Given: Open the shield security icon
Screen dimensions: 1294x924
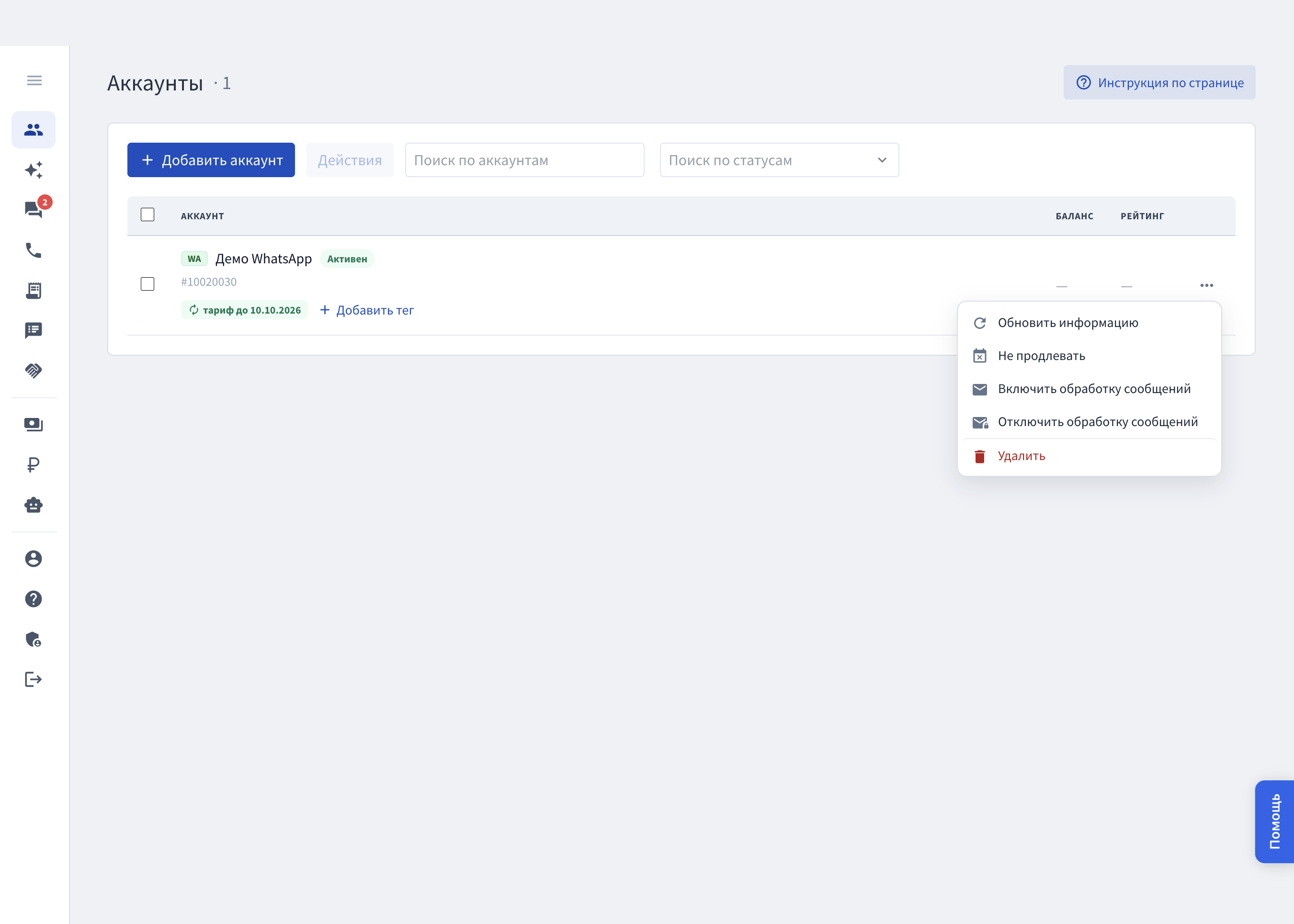Looking at the screenshot, I should point(34,640).
